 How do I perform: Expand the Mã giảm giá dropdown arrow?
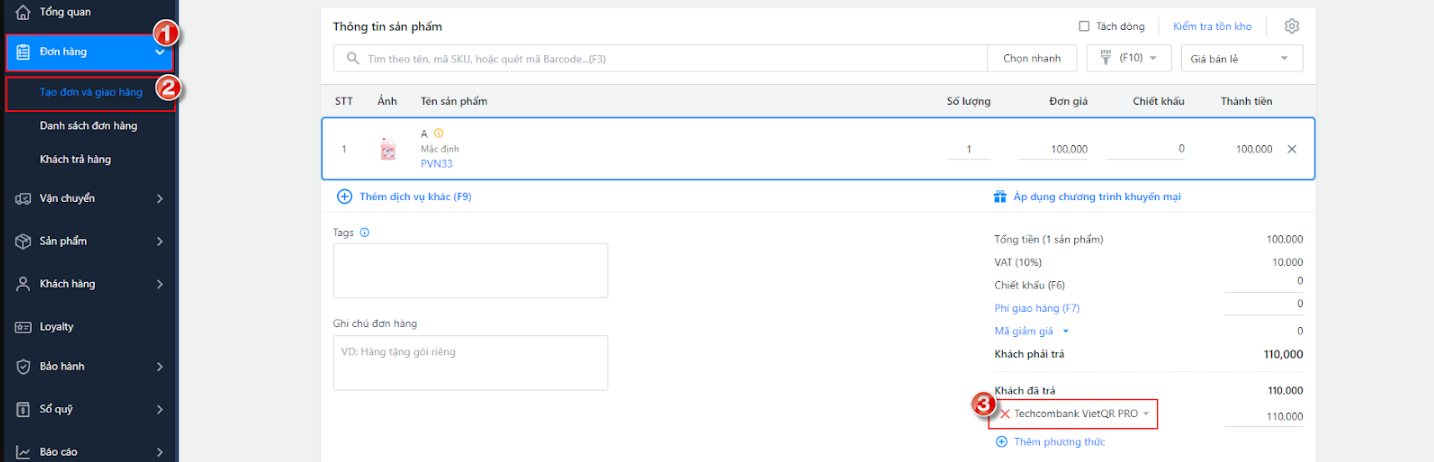[x=1065, y=331]
